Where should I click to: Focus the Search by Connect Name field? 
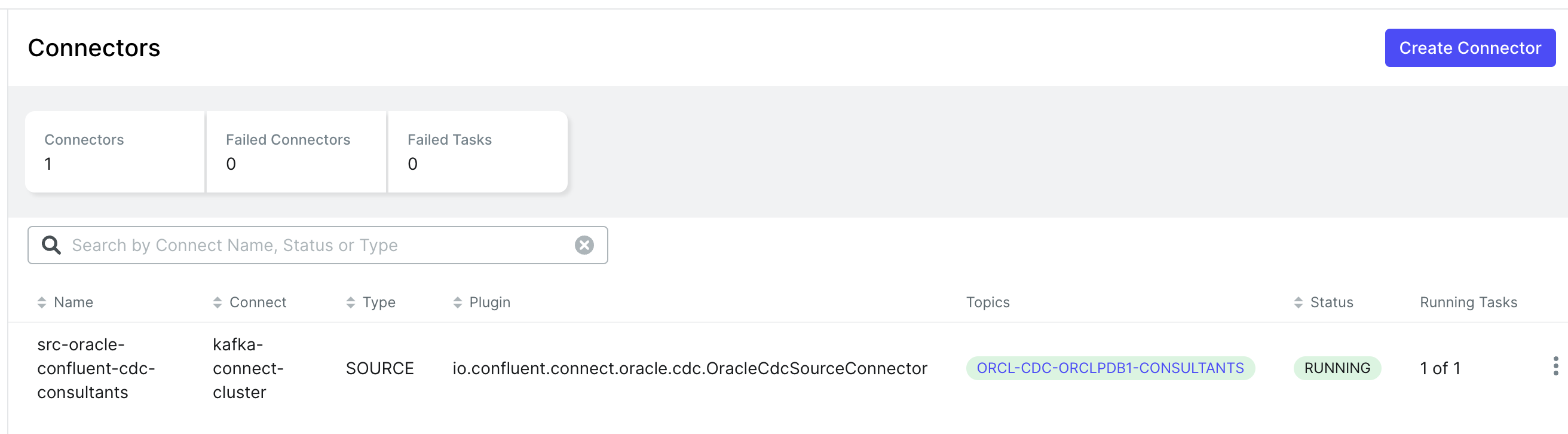click(x=317, y=245)
